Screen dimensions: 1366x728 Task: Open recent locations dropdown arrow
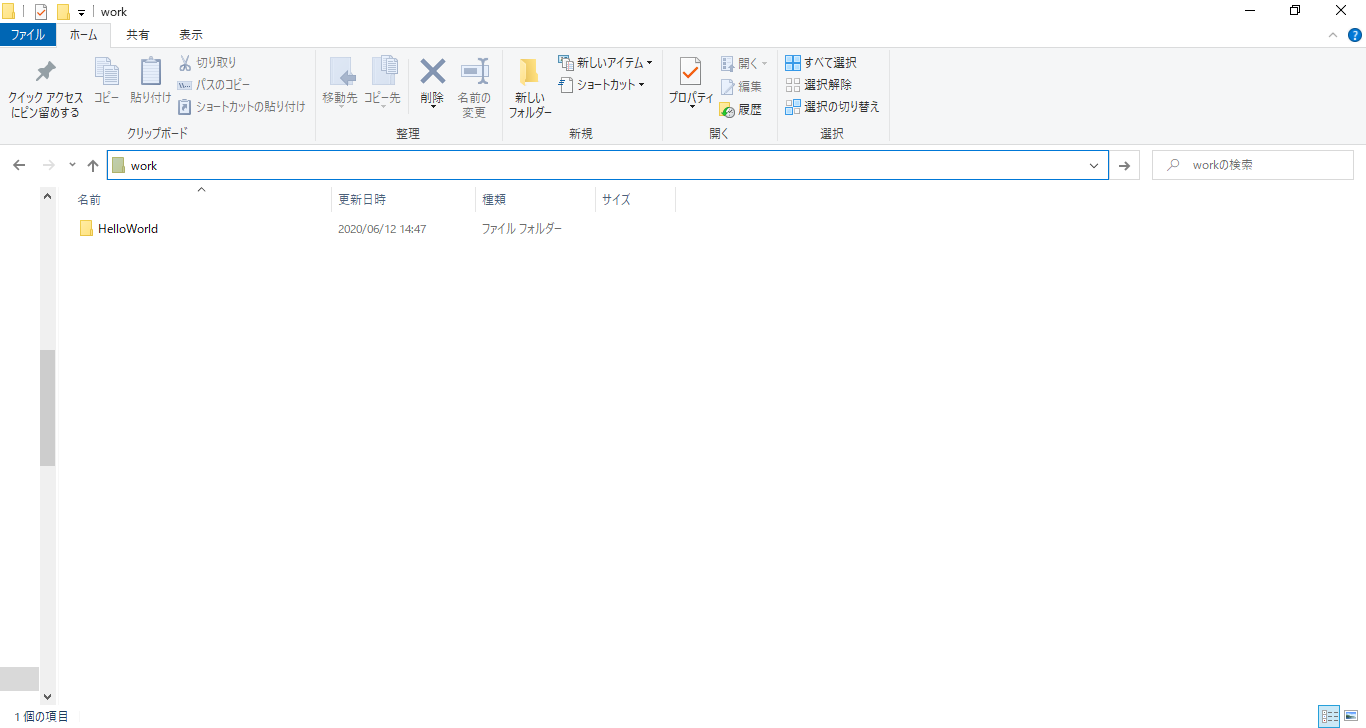(72, 165)
